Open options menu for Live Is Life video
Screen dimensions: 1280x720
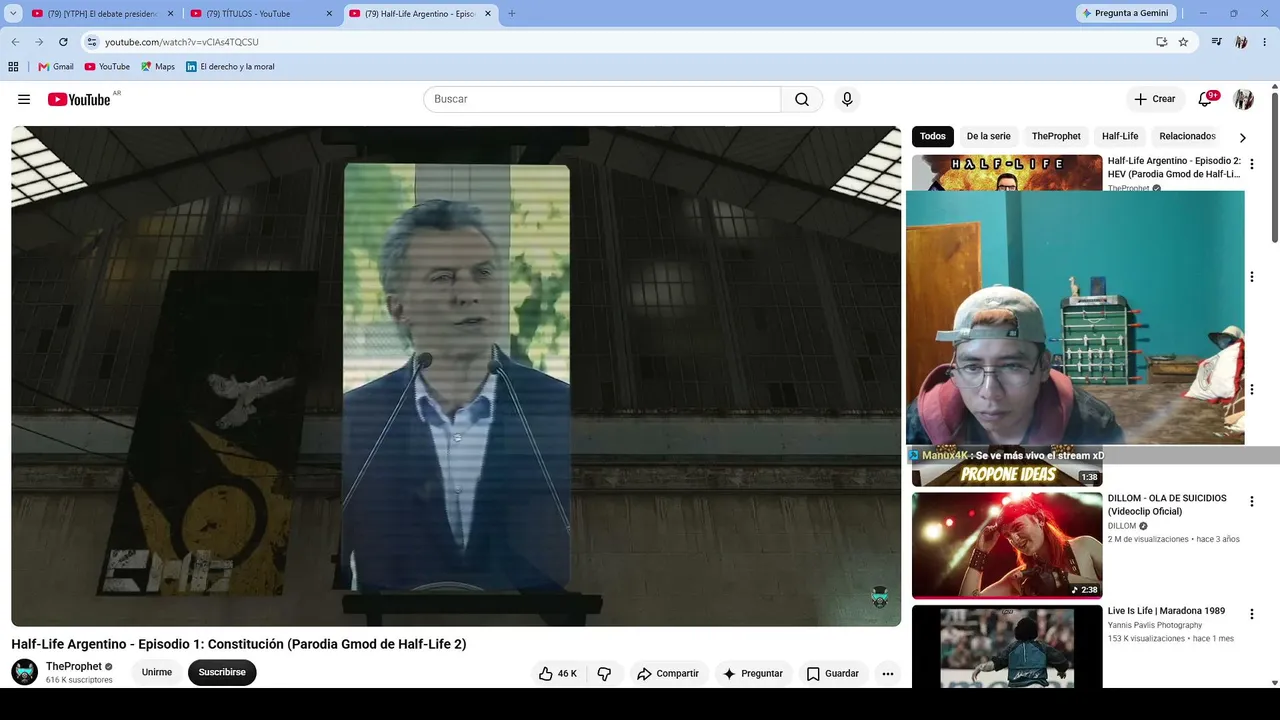(x=1251, y=614)
